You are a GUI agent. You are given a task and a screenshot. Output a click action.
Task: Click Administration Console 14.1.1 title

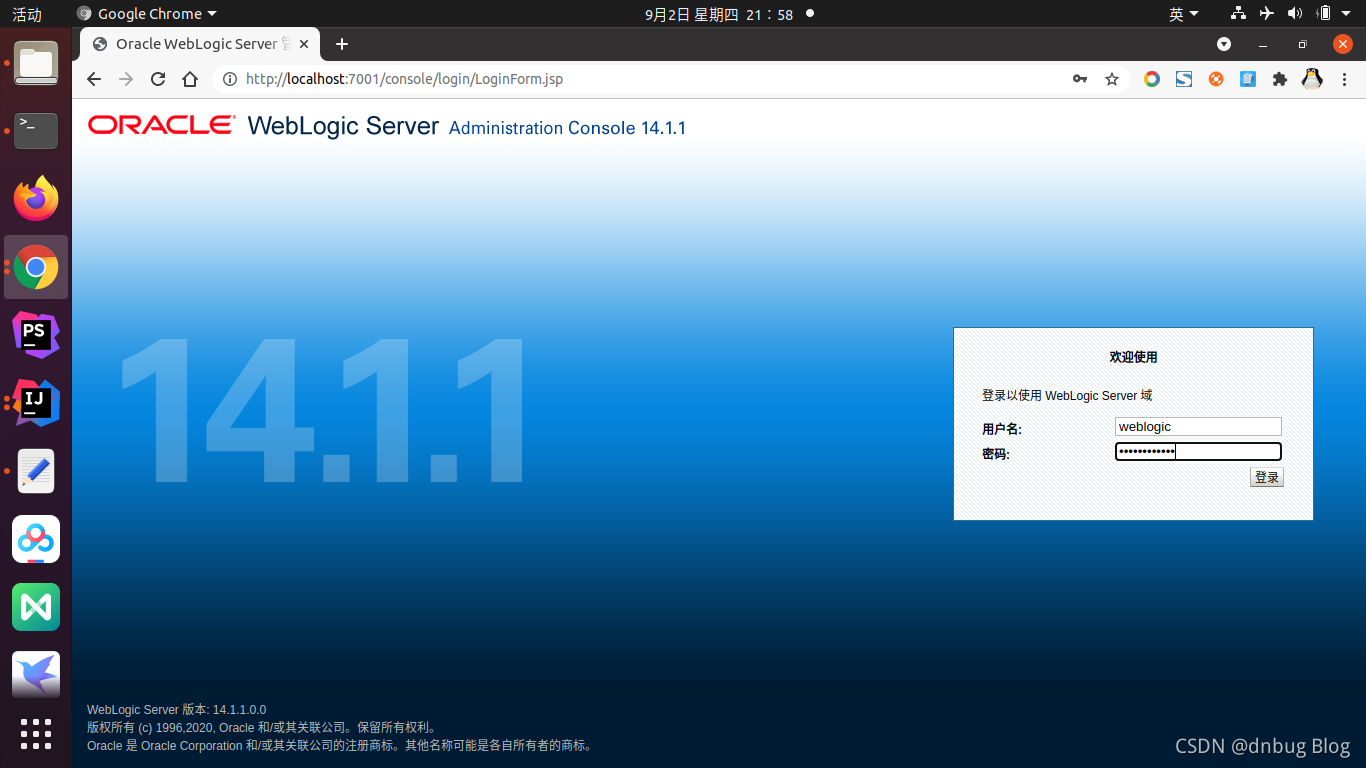(567, 128)
